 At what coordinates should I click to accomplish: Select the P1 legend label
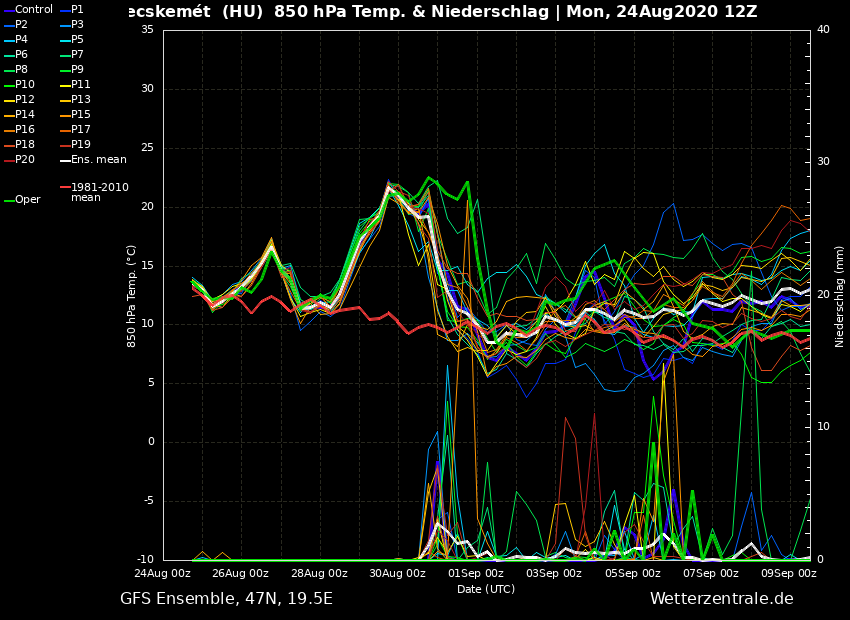[x=77, y=10]
